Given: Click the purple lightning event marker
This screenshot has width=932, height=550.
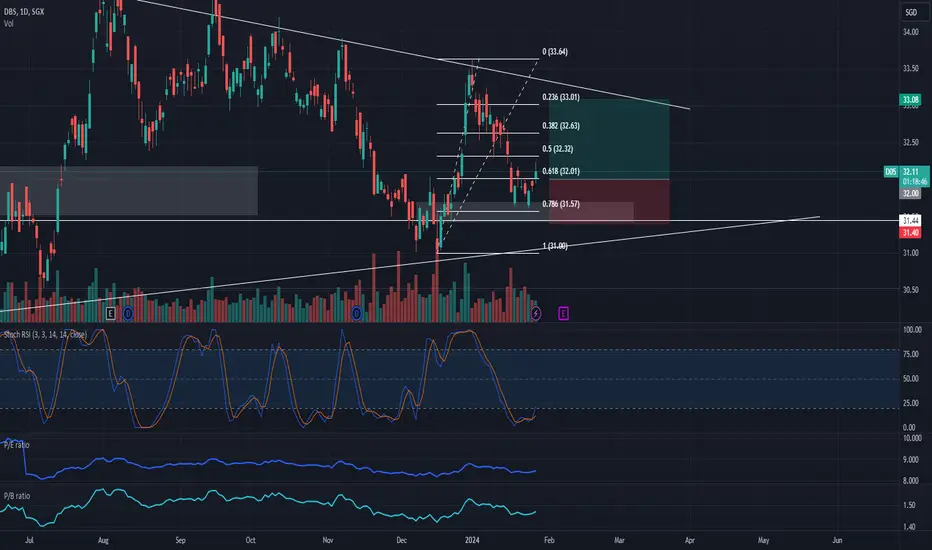Looking at the screenshot, I should [x=536, y=313].
